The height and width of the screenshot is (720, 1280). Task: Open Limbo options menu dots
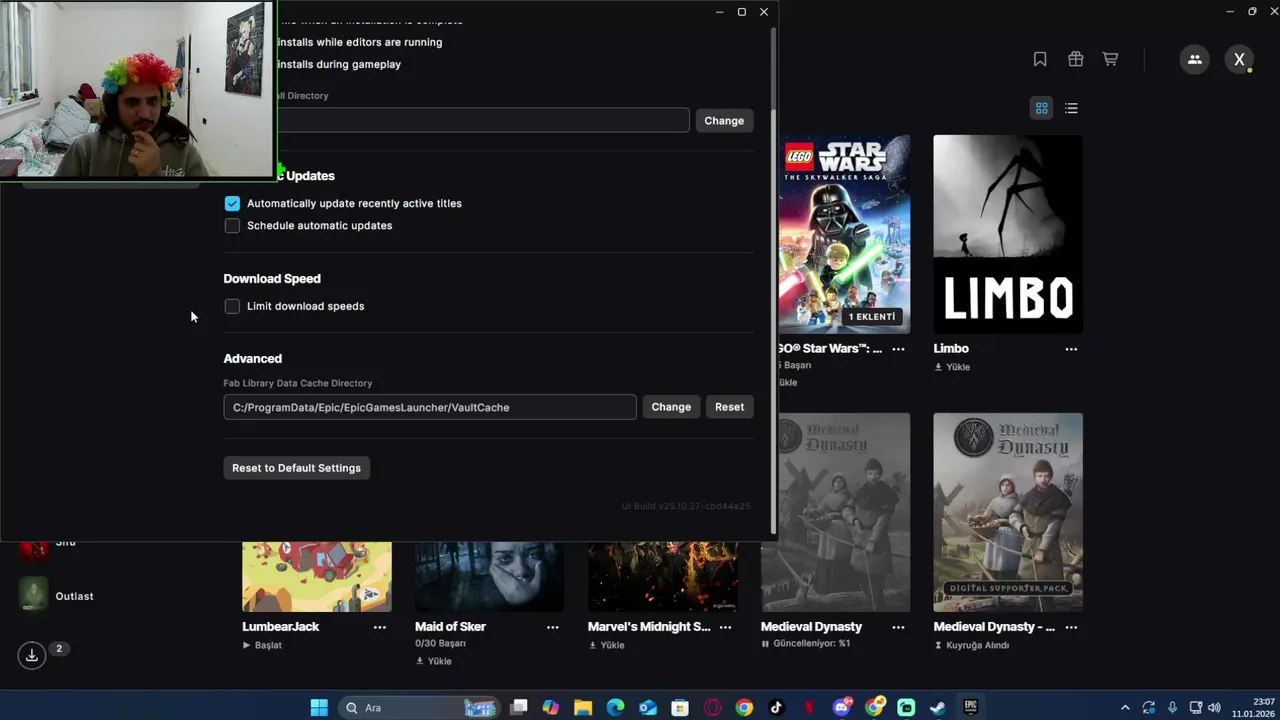1071,349
